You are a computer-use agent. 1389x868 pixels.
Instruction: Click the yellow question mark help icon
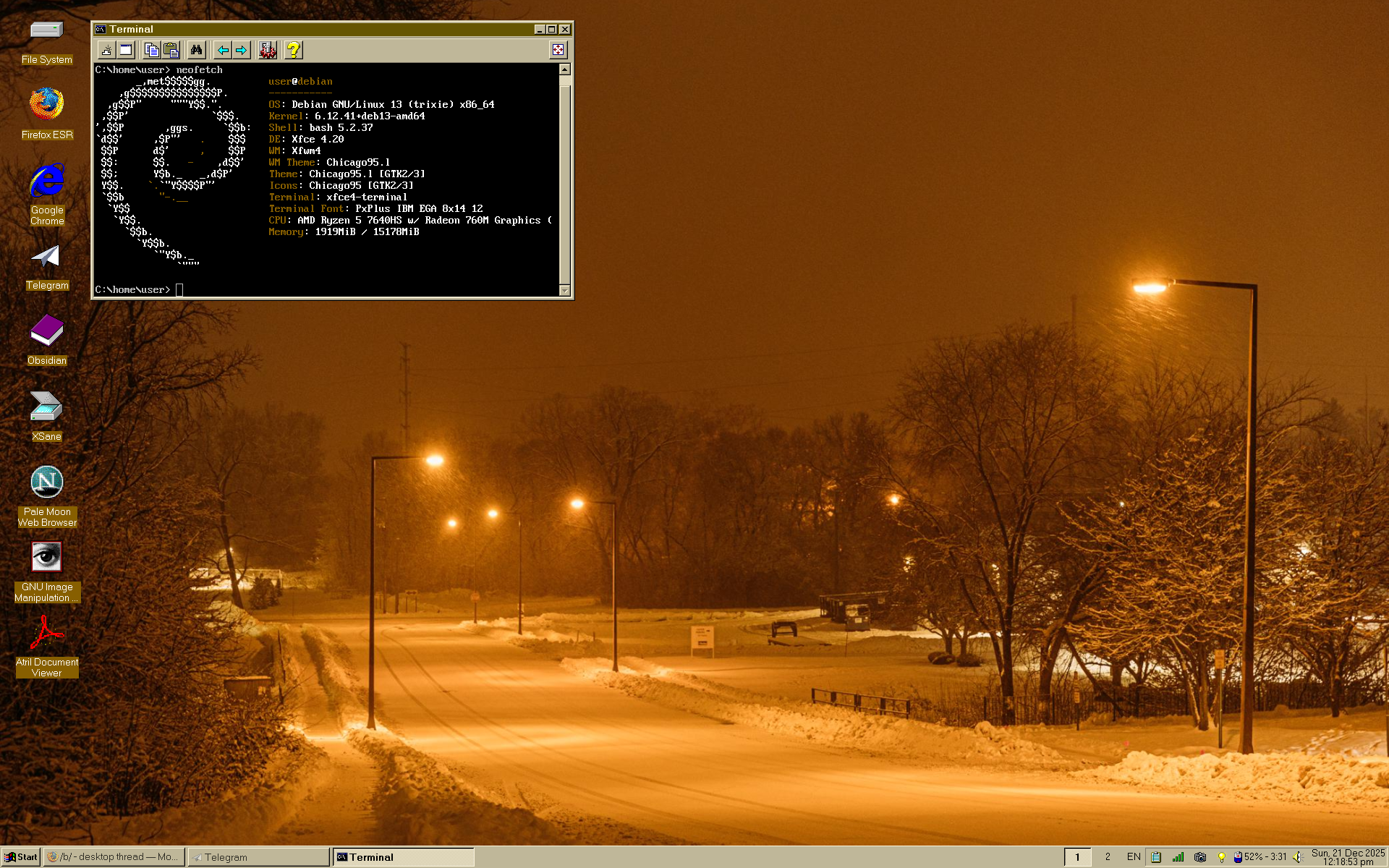(293, 50)
